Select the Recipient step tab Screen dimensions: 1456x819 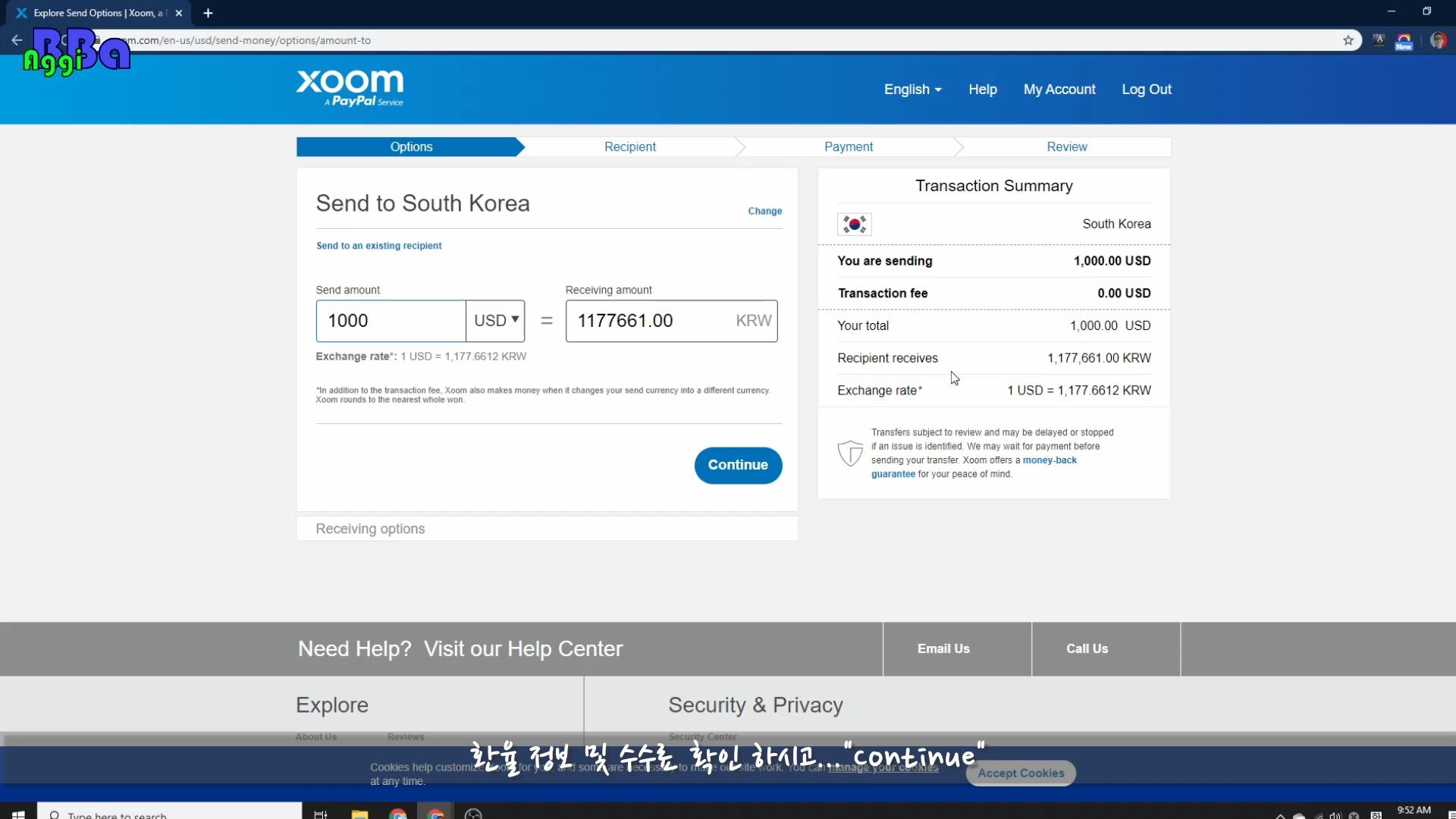[629, 146]
